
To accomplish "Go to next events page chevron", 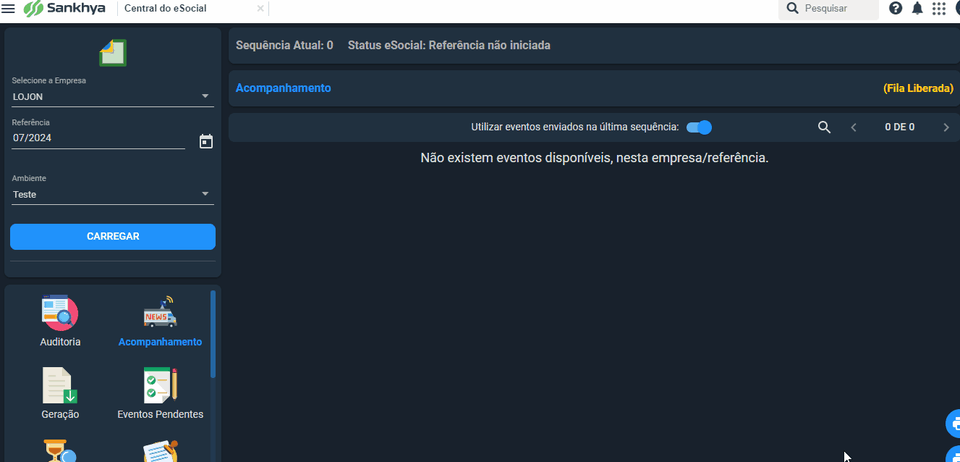I will point(946,127).
